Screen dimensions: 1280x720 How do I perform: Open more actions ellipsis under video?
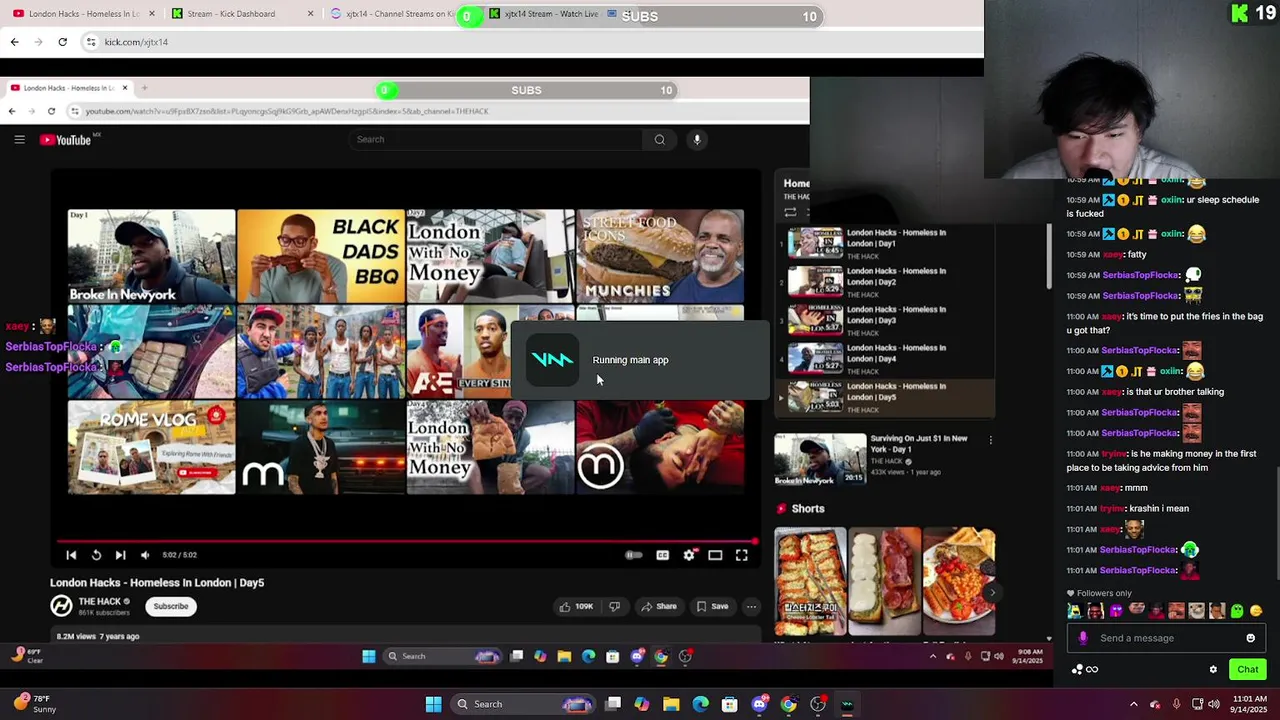coord(751,606)
